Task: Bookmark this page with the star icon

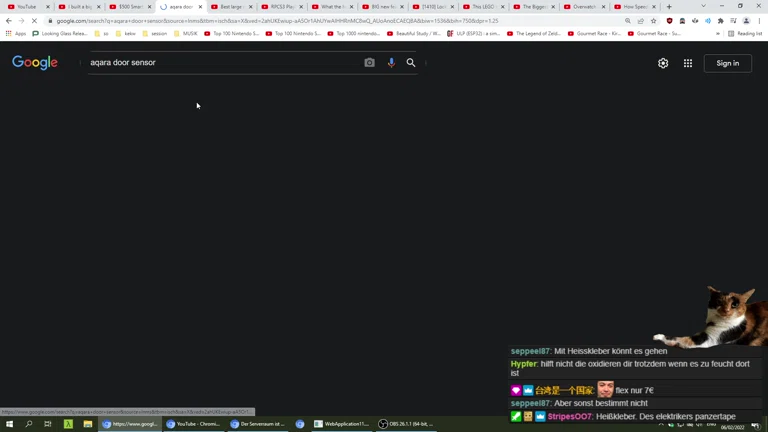Action: pyautogui.click(x=653, y=21)
